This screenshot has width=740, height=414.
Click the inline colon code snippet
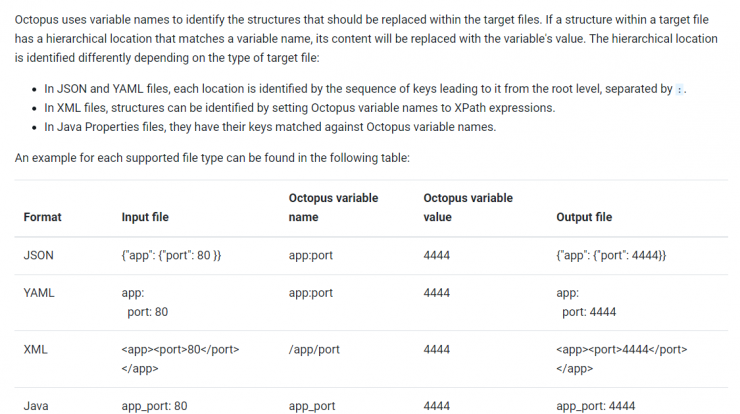point(679,89)
